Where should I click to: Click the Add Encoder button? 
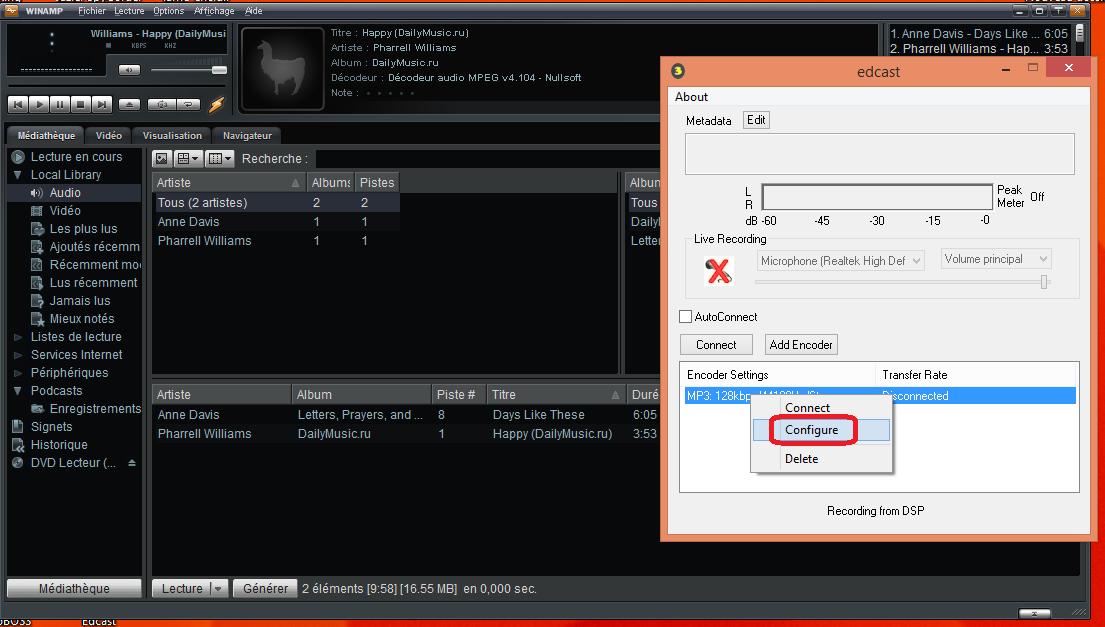point(801,344)
